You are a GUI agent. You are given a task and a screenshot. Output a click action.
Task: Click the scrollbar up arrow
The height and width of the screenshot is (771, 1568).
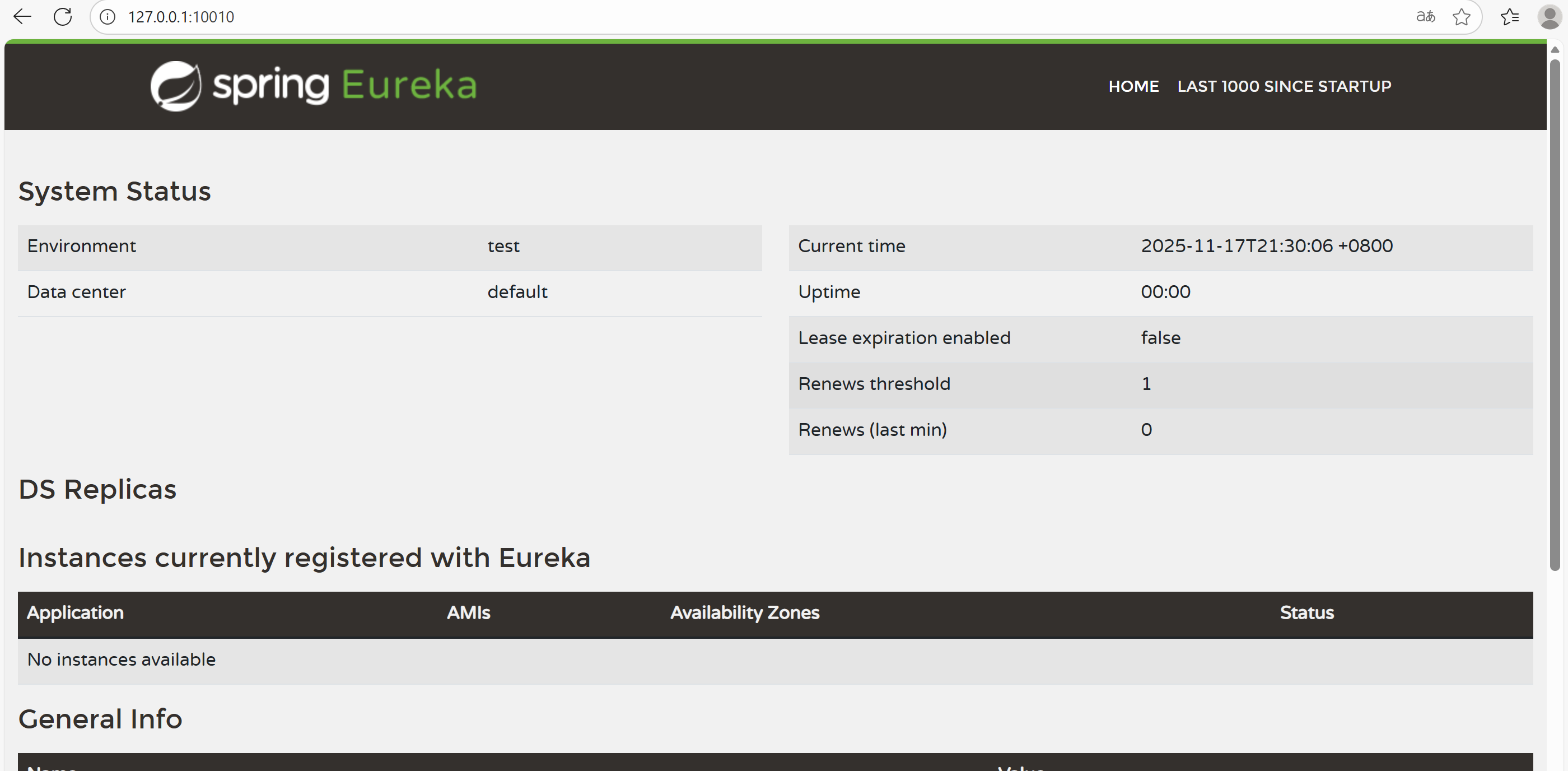point(1555,49)
